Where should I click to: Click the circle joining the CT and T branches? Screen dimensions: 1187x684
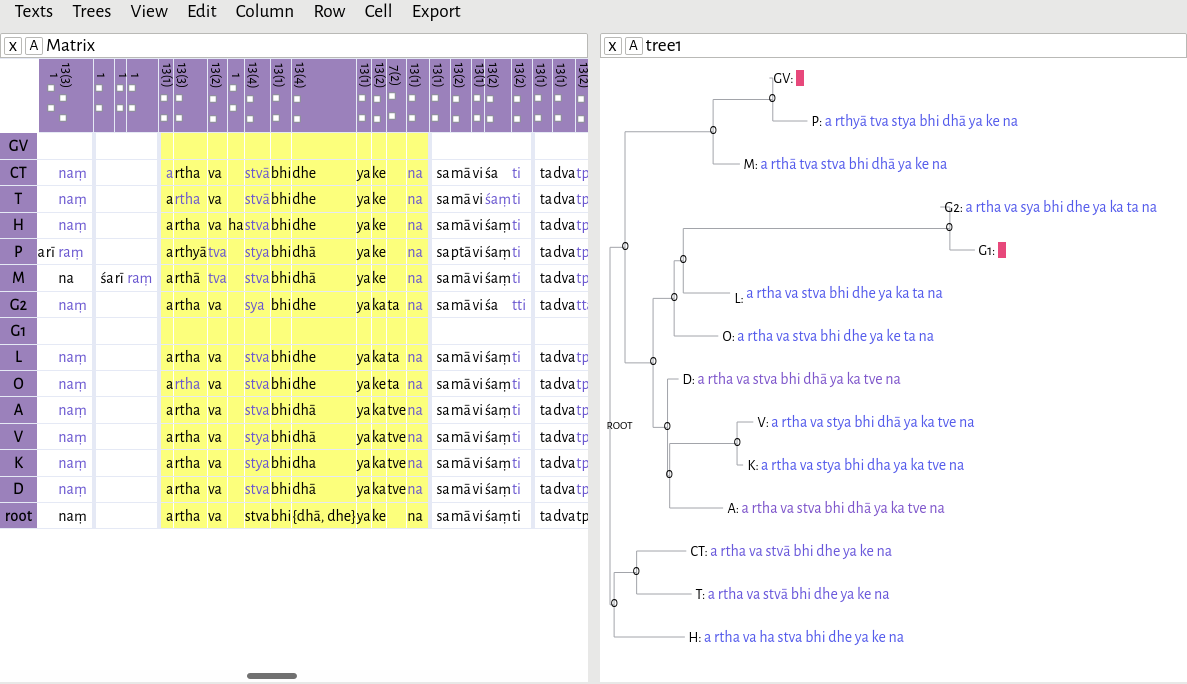coord(635,571)
